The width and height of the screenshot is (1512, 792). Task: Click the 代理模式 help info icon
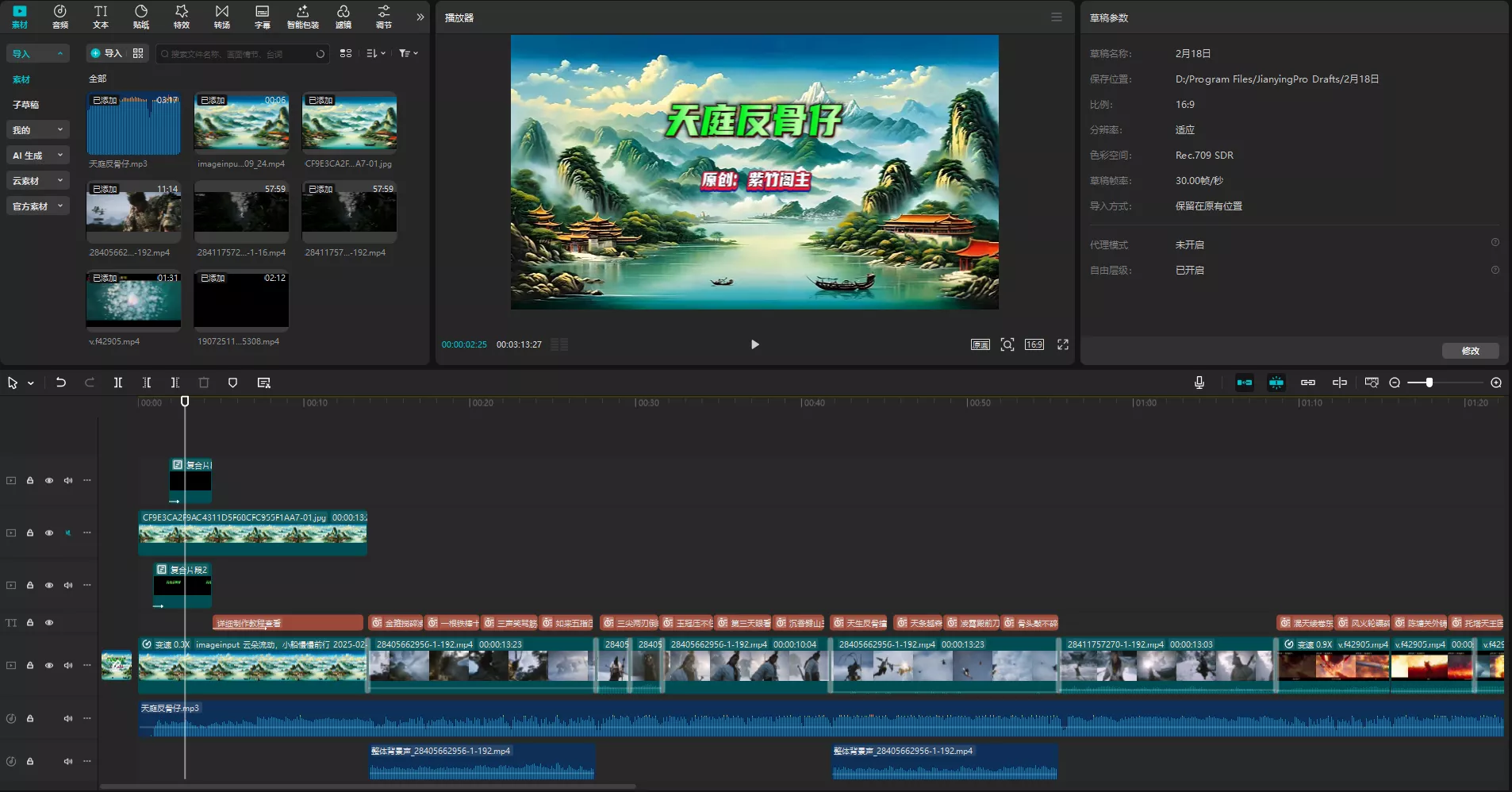tap(1495, 242)
